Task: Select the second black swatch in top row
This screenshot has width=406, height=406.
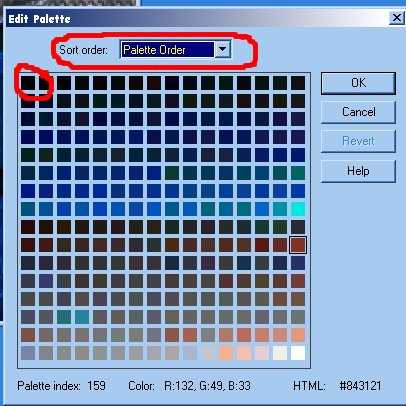Action: click(x=46, y=83)
